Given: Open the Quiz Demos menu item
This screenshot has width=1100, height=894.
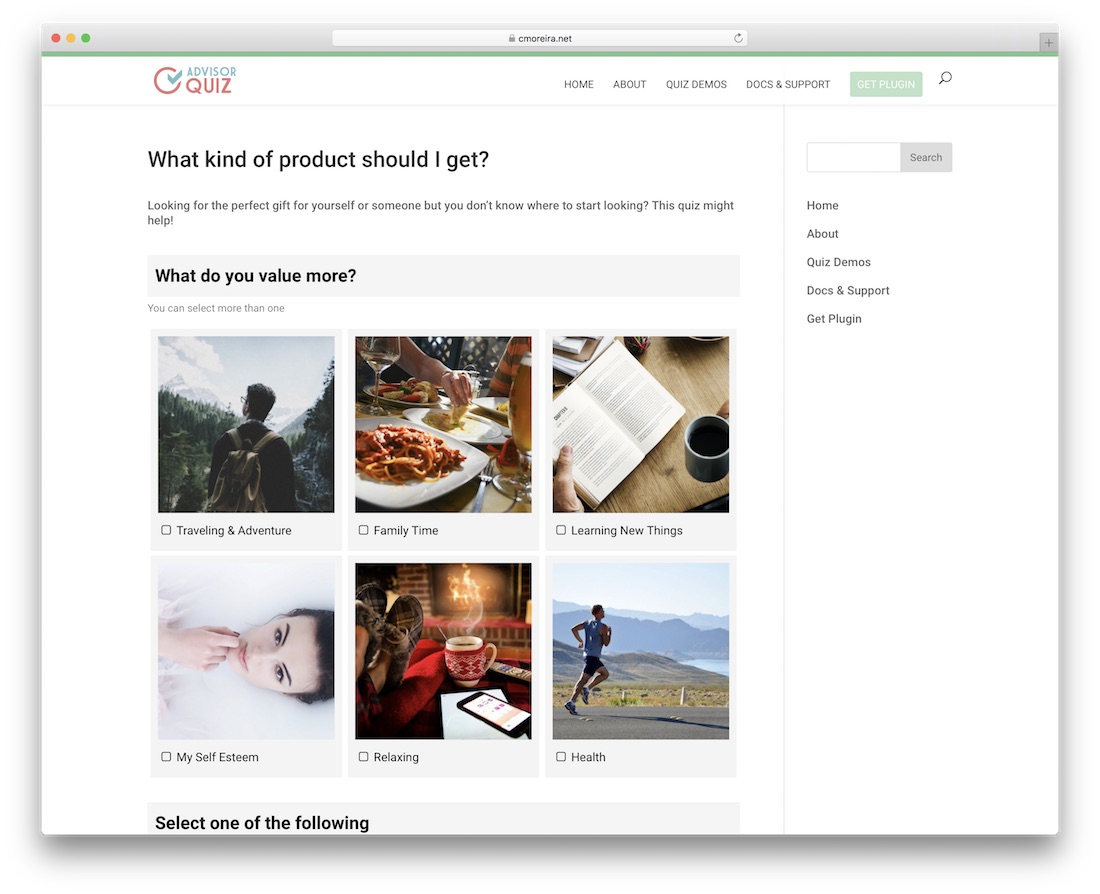Looking at the screenshot, I should (696, 84).
